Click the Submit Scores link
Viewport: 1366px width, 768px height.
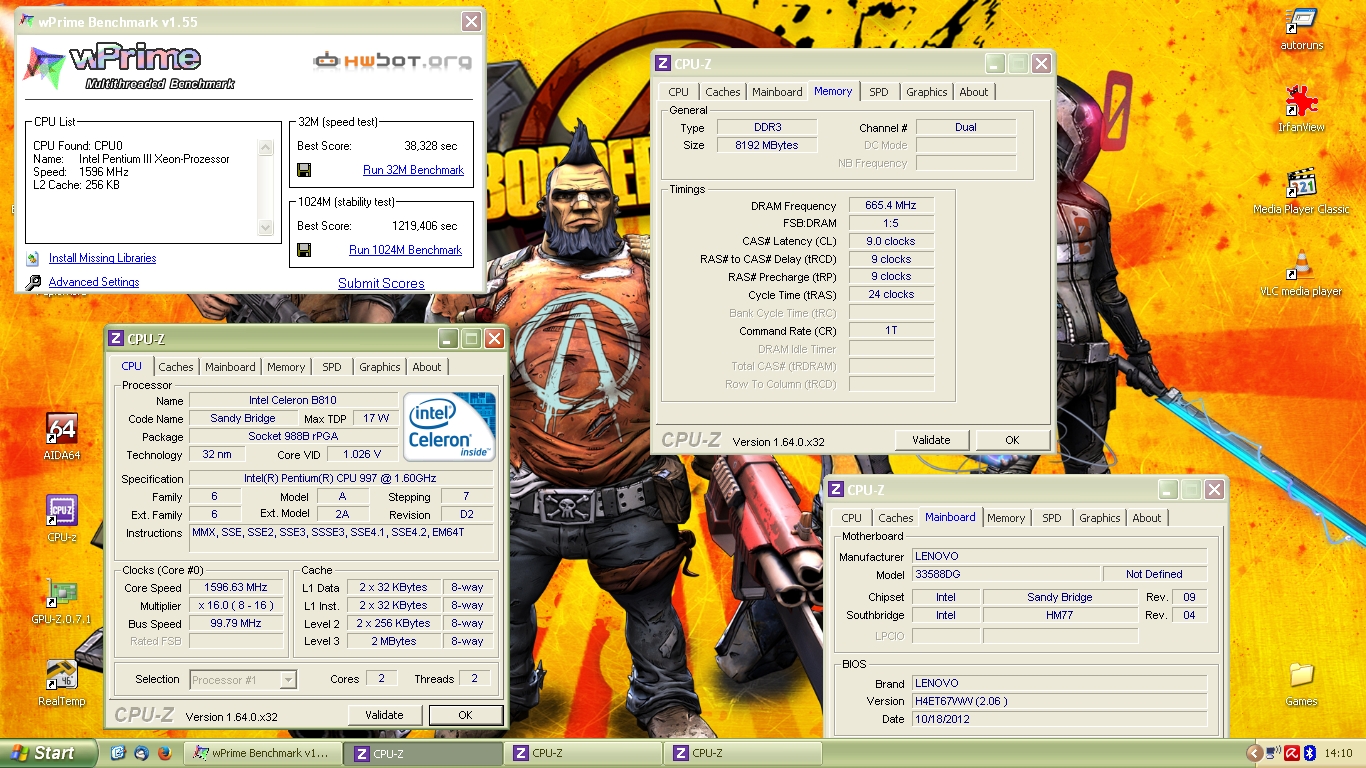click(x=381, y=283)
